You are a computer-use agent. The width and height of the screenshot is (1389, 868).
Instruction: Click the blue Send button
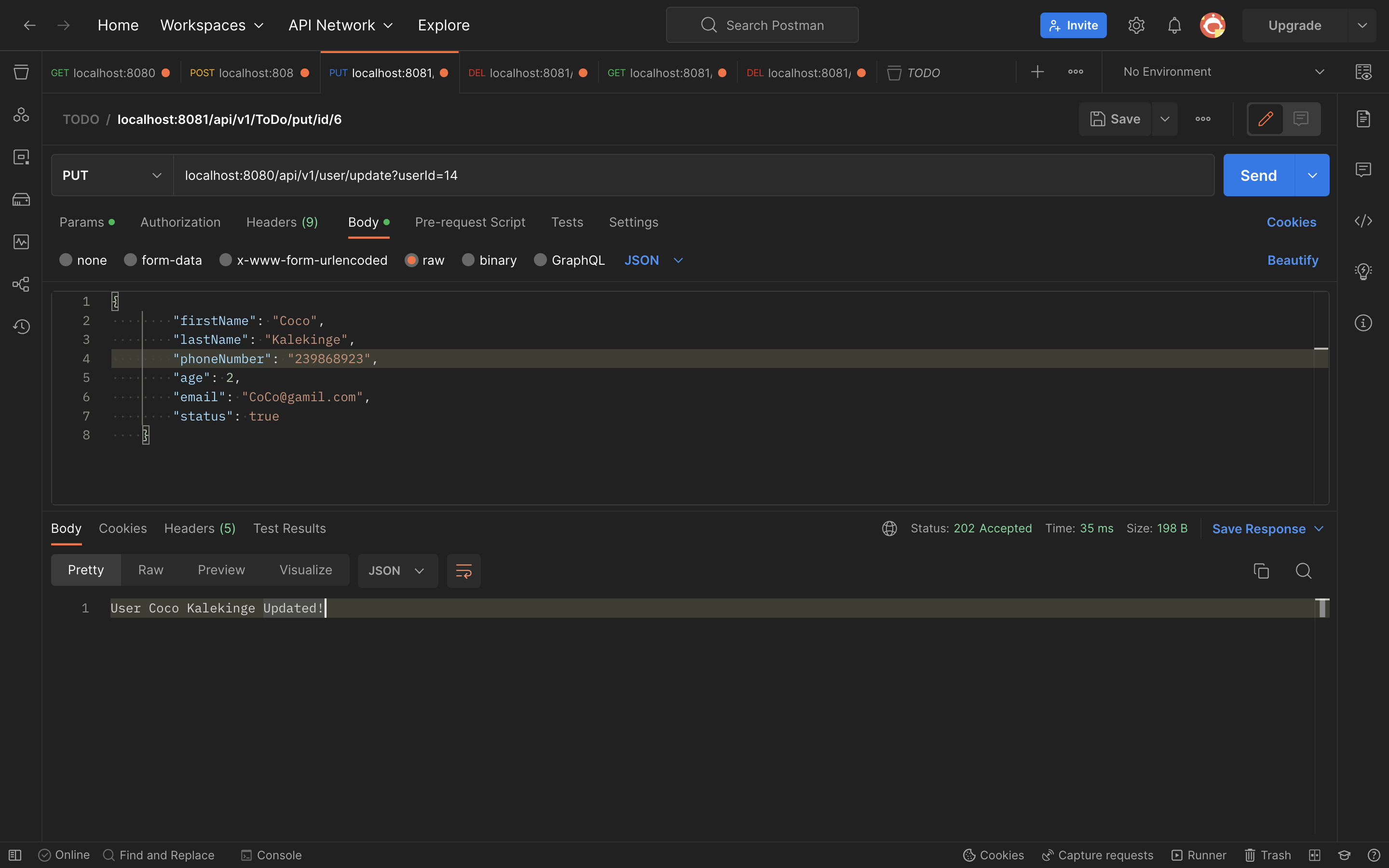tap(1258, 175)
